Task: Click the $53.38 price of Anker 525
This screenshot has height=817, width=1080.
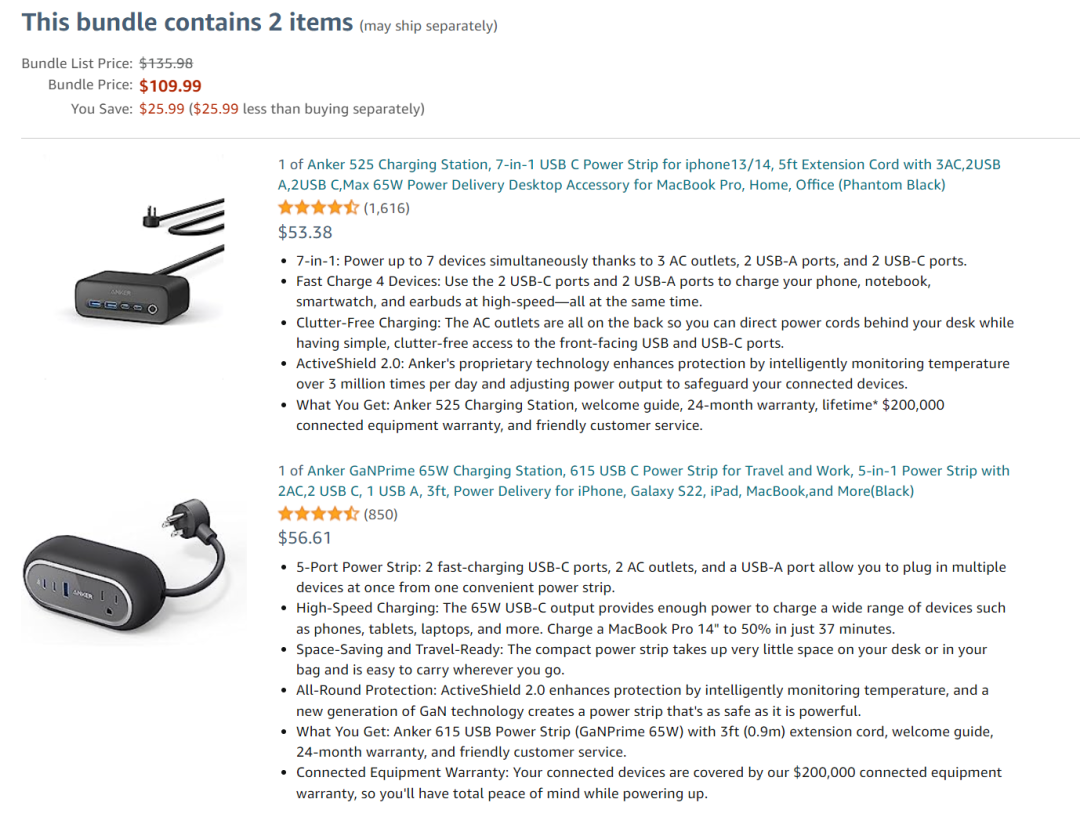Action: click(305, 232)
